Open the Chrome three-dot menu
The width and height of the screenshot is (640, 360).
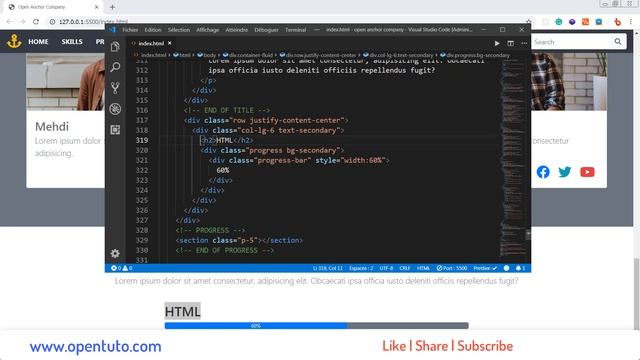coord(631,22)
